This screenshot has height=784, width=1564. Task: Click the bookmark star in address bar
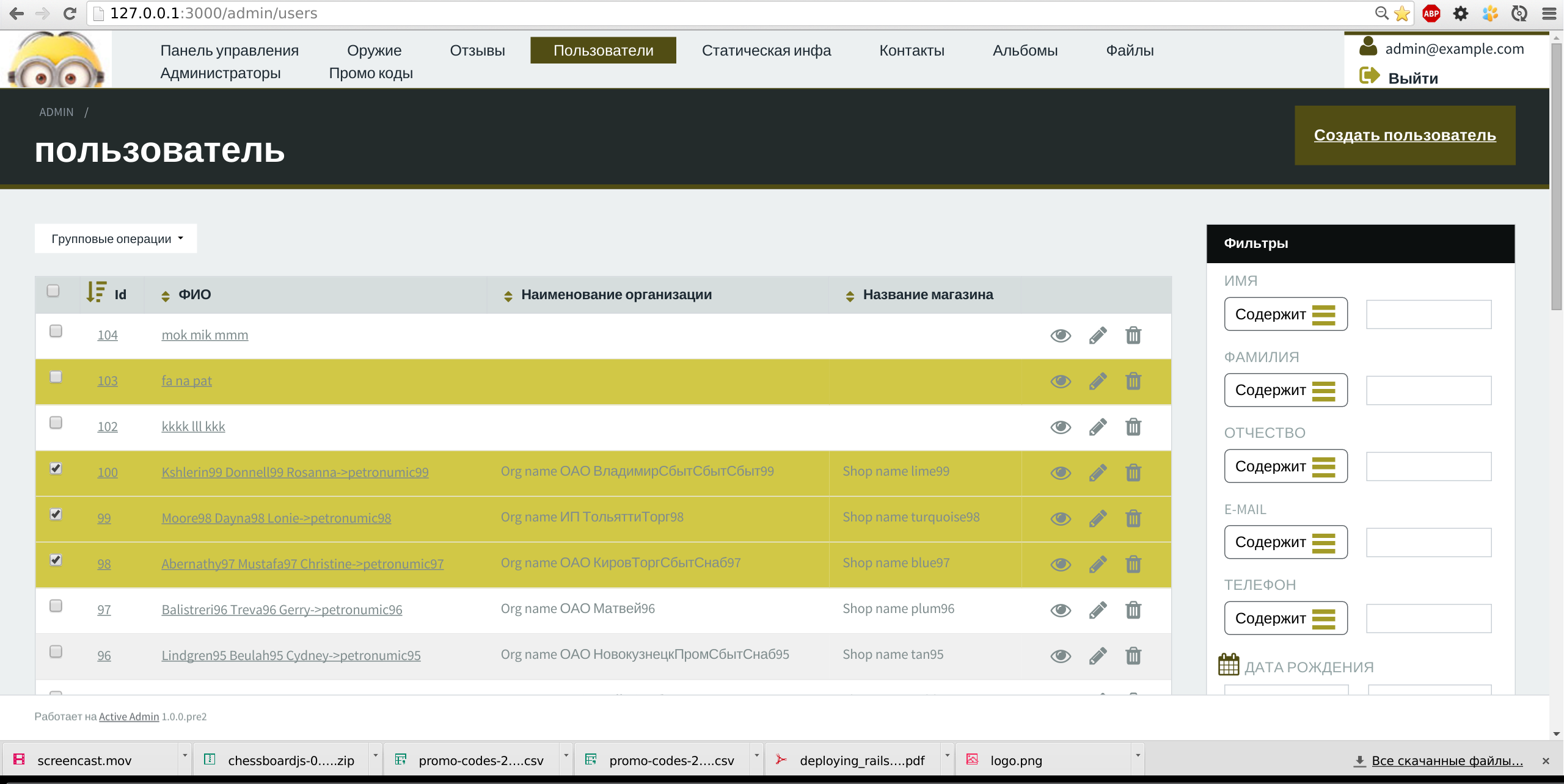[1402, 13]
